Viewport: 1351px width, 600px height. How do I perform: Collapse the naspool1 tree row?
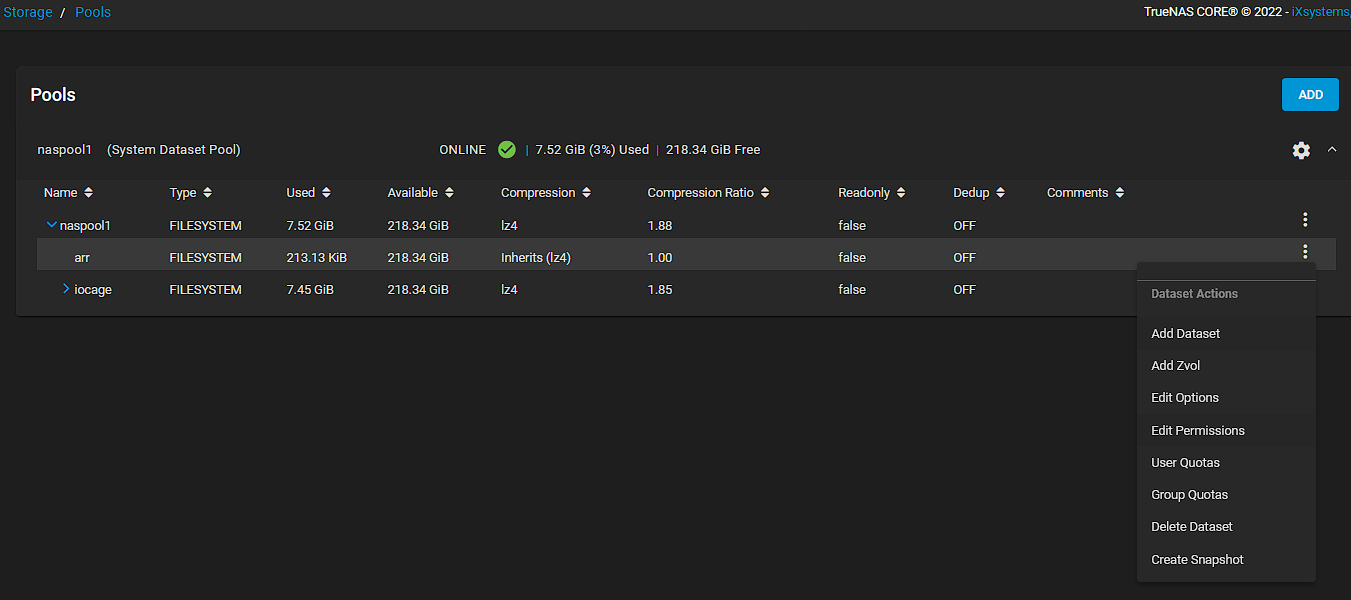tap(52, 225)
